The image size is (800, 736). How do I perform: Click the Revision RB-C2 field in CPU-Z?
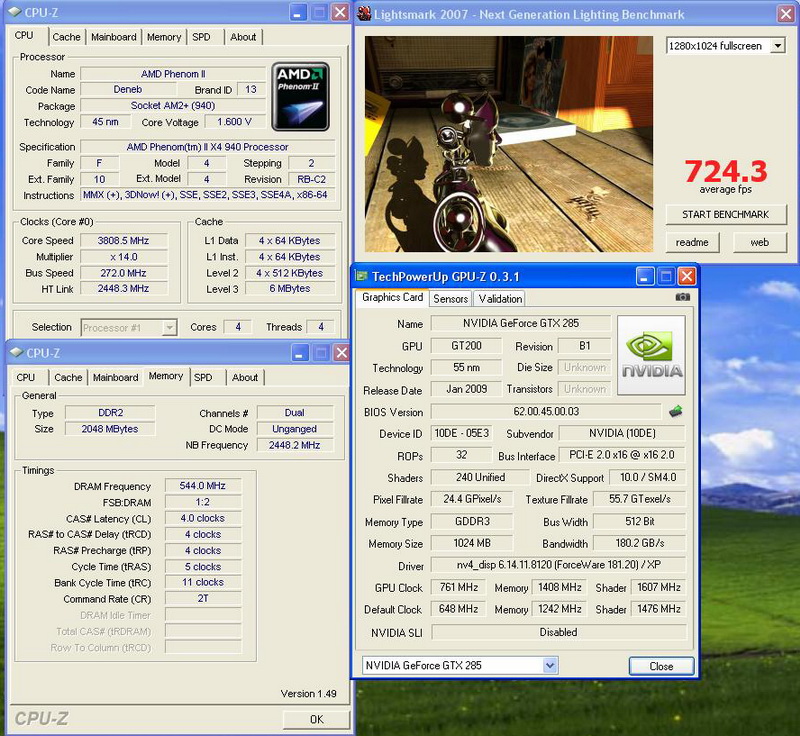pyautogui.click(x=311, y=180)
